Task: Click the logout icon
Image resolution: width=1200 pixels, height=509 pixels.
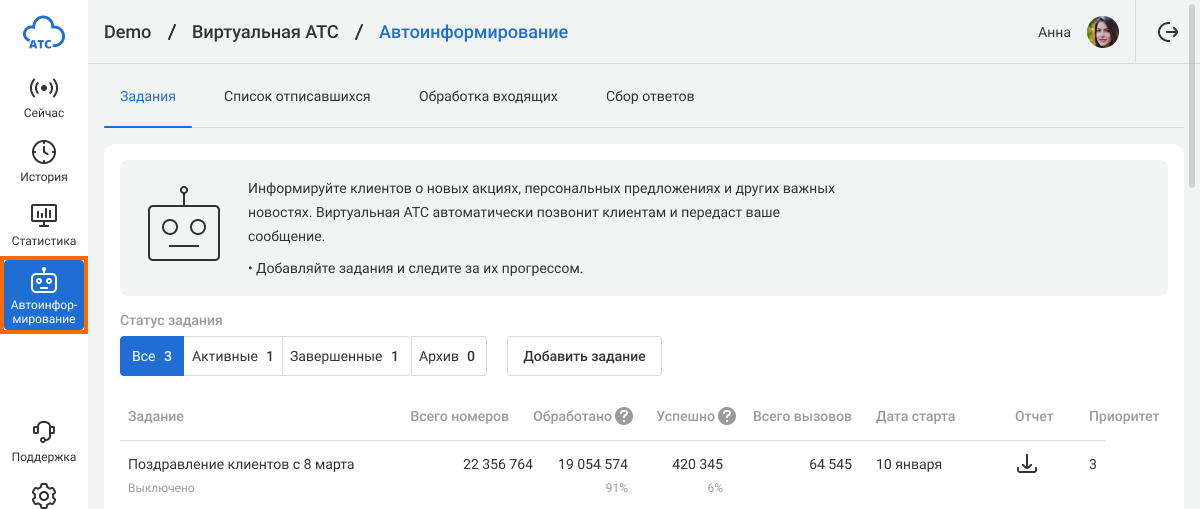Action: pyautogui.click(x=1167, y=32)
